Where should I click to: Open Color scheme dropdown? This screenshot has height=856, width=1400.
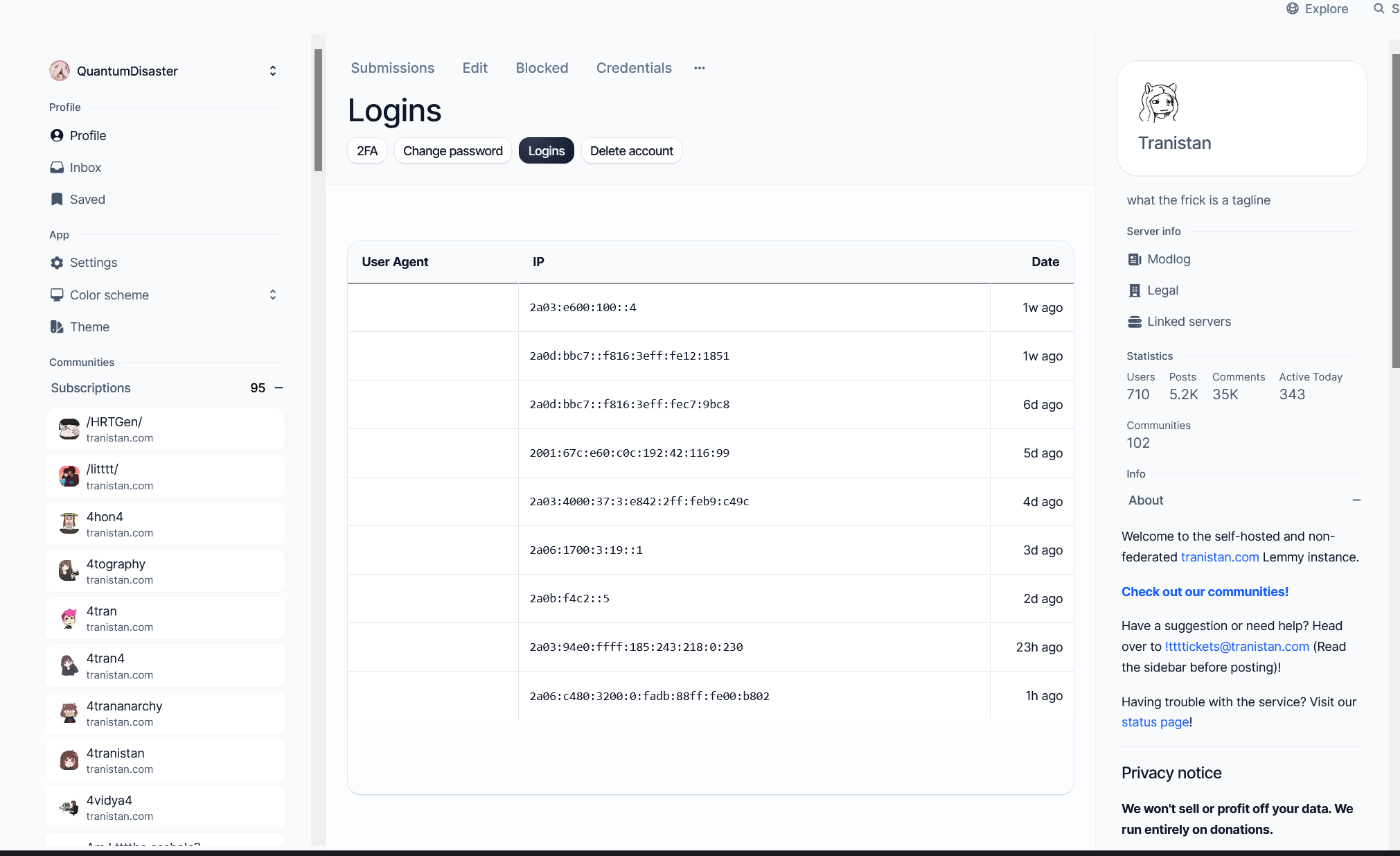click(273, 295)
